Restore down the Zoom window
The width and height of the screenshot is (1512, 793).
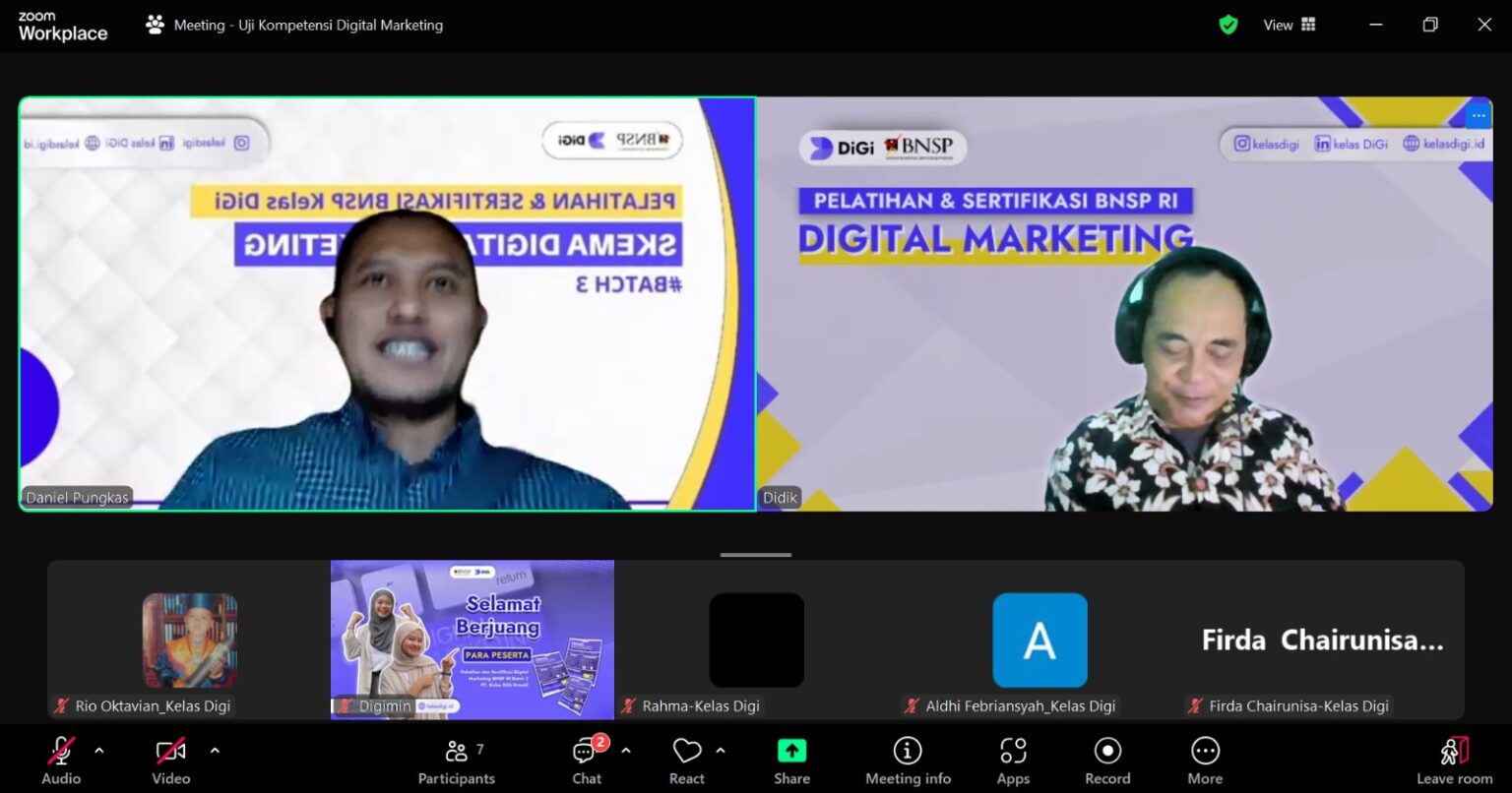[x=1430, y=25]
